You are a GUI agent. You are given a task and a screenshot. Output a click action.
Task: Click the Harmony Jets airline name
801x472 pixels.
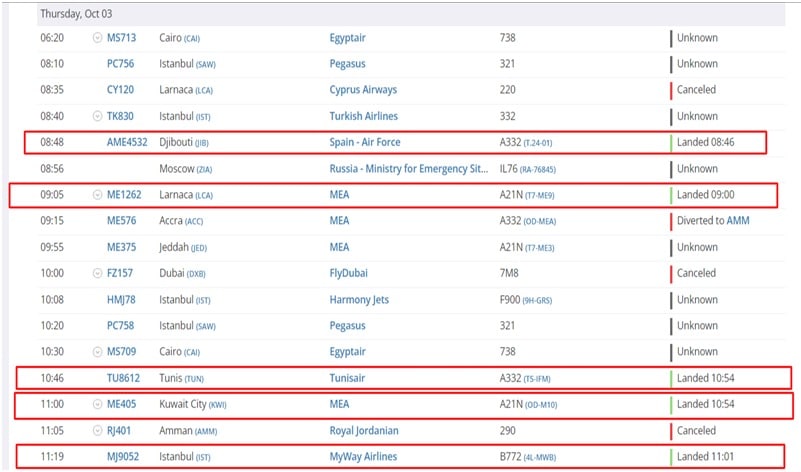pyautogui.click(x=359, y=299)
